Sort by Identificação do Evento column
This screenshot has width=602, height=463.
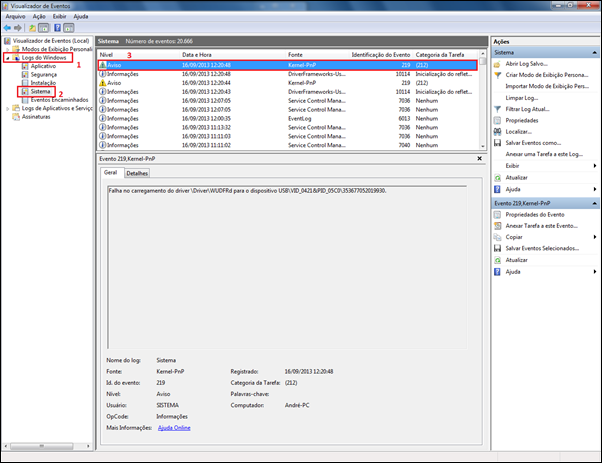click(381, 55)
